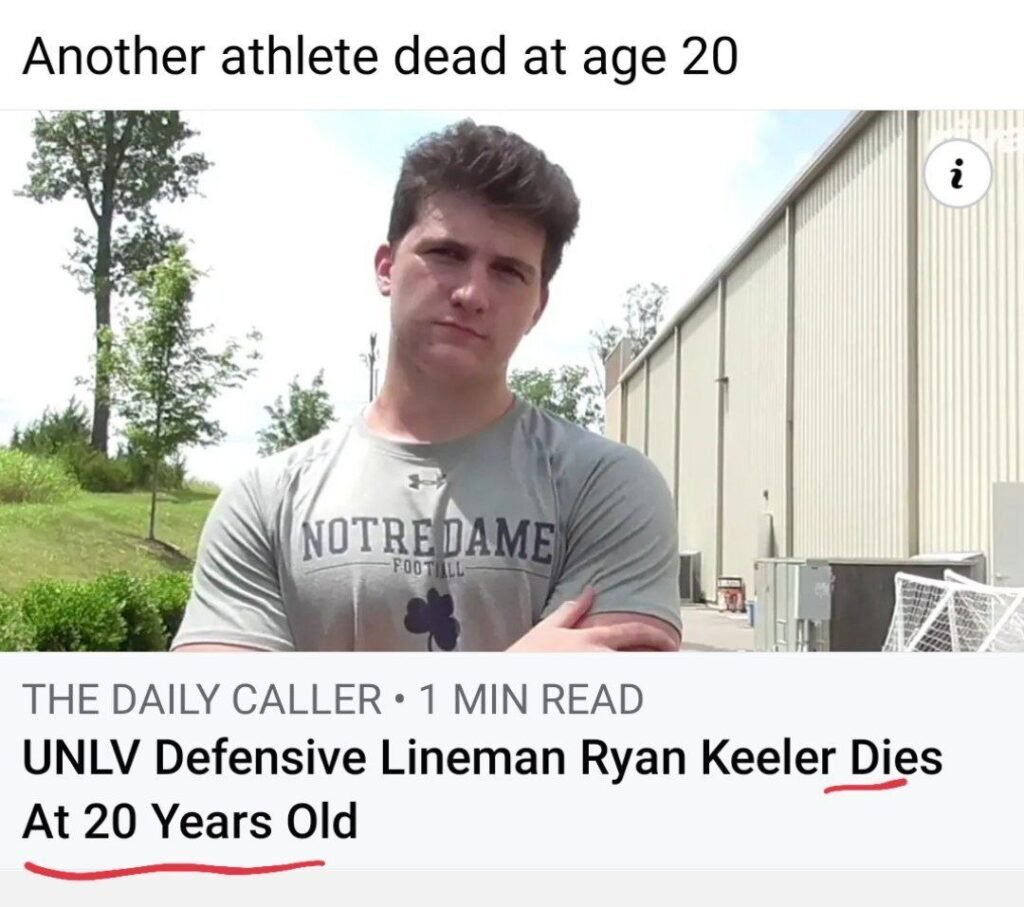The image size is (1024, 907).
Task: Open the article preview photo
Action: tap(512, 381)
